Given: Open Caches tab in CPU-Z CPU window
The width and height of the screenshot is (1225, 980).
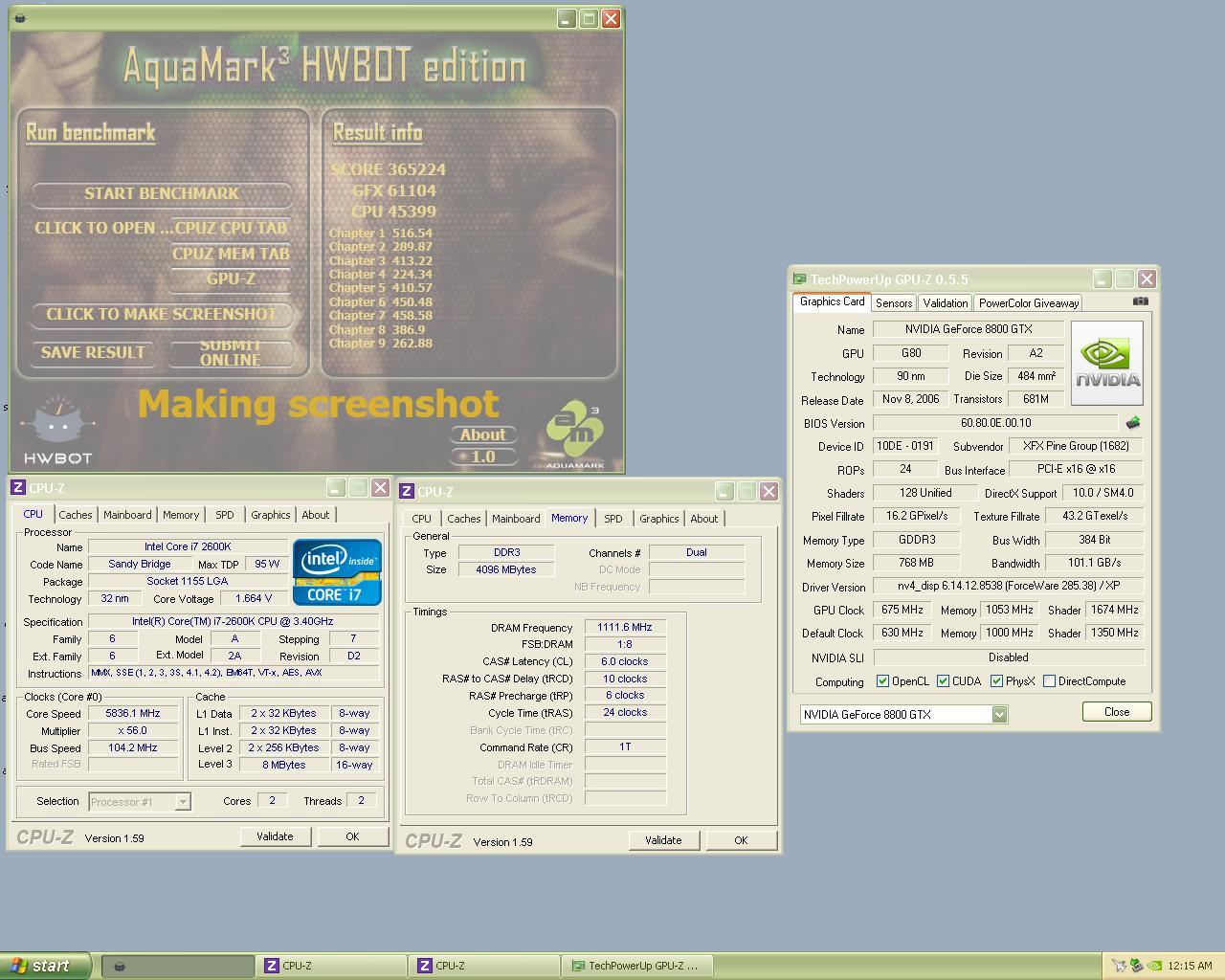Looking at the screenshot, I should [x=76, y=515].
